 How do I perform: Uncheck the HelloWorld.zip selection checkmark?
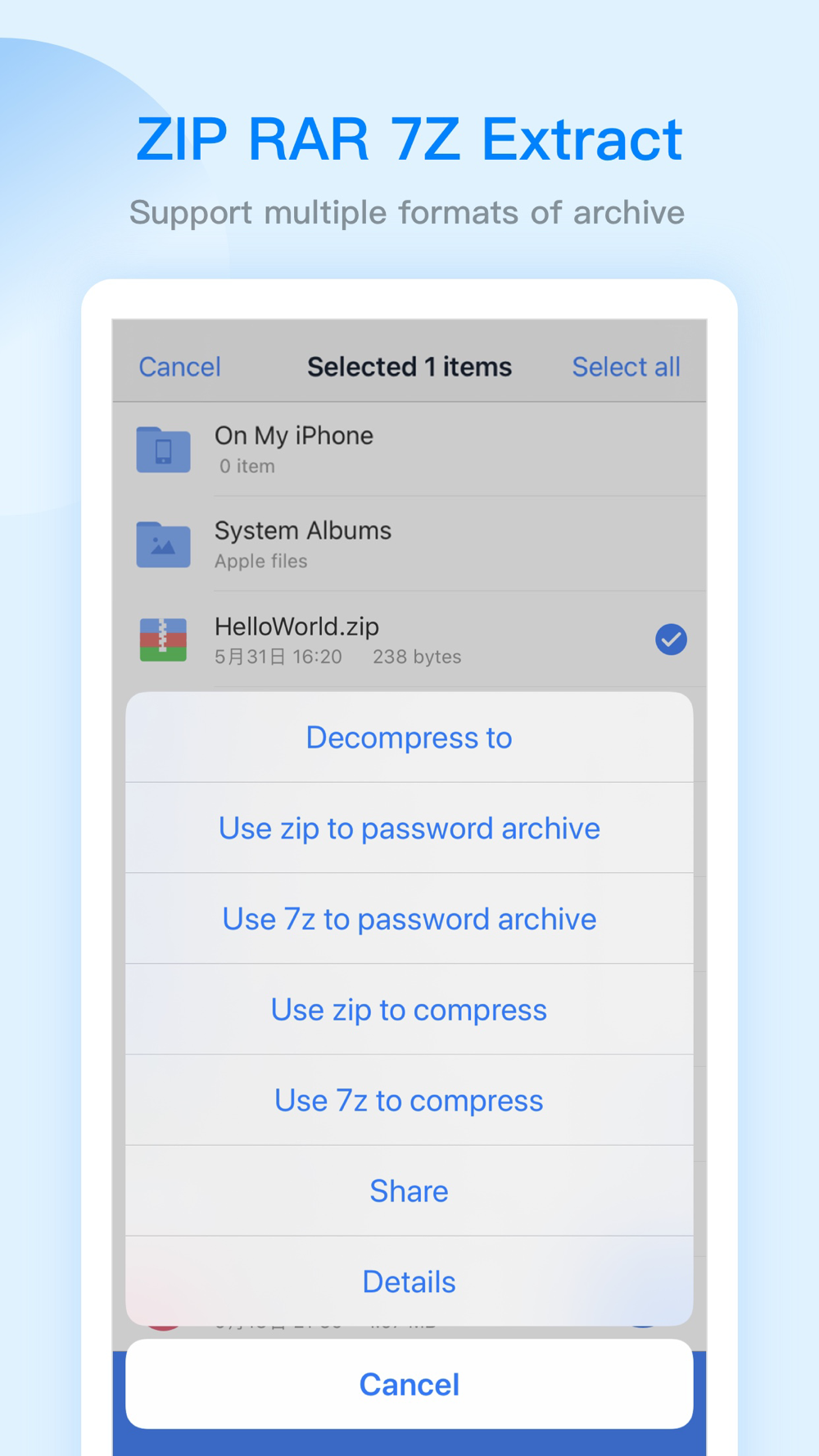coord(671,639)
